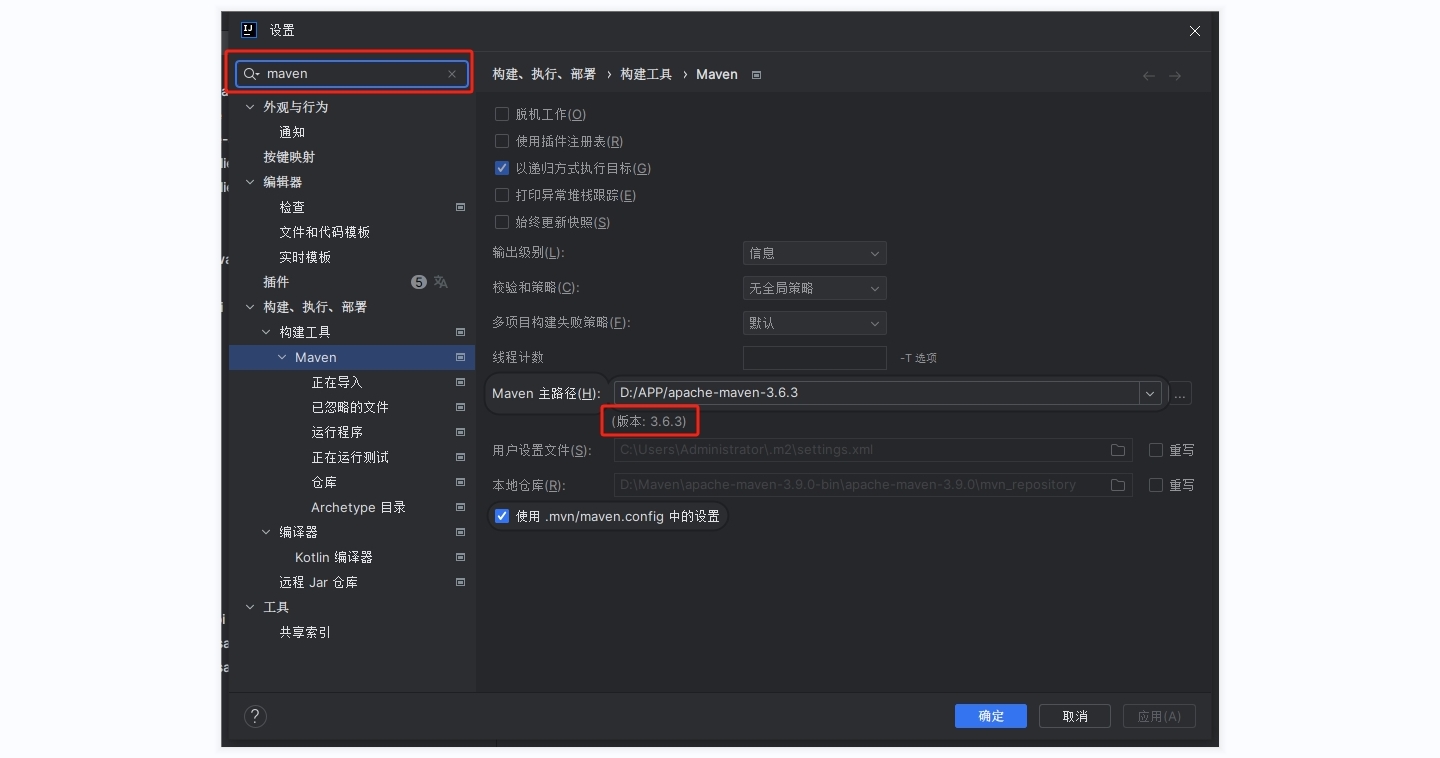The height and width of the screenshot is (758, 1440).
Task: Click project-level icon beside 正在导入
Action: pos(460,382)
